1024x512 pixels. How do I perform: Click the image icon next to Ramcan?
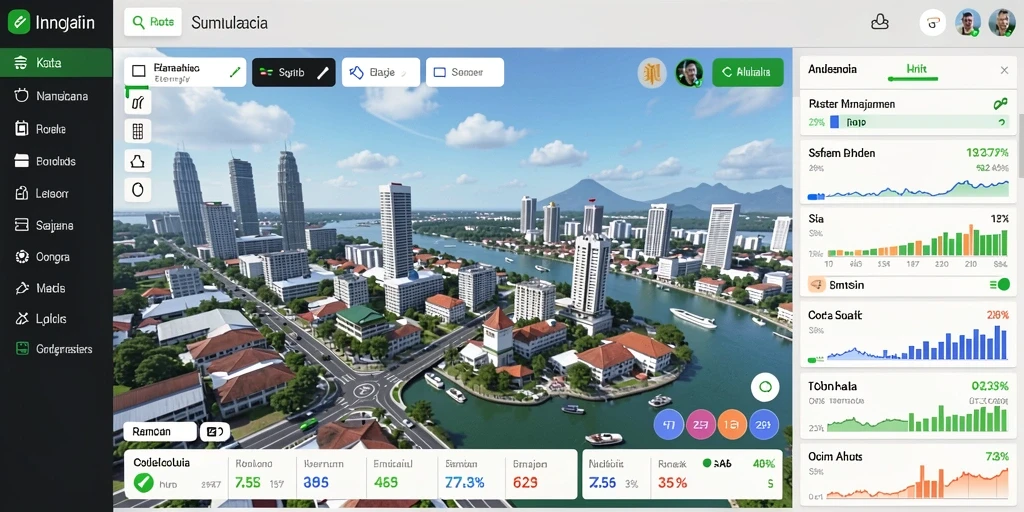215,432
